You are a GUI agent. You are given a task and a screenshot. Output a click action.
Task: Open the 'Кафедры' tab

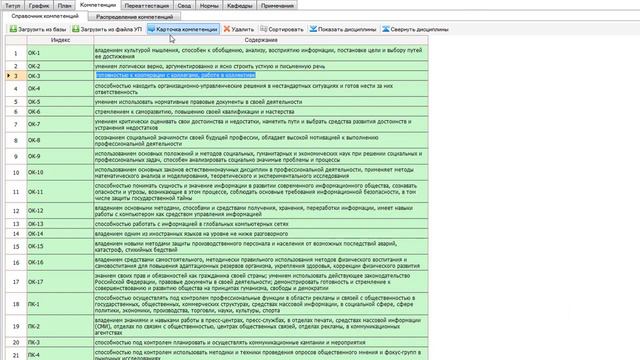coord(240,6)
